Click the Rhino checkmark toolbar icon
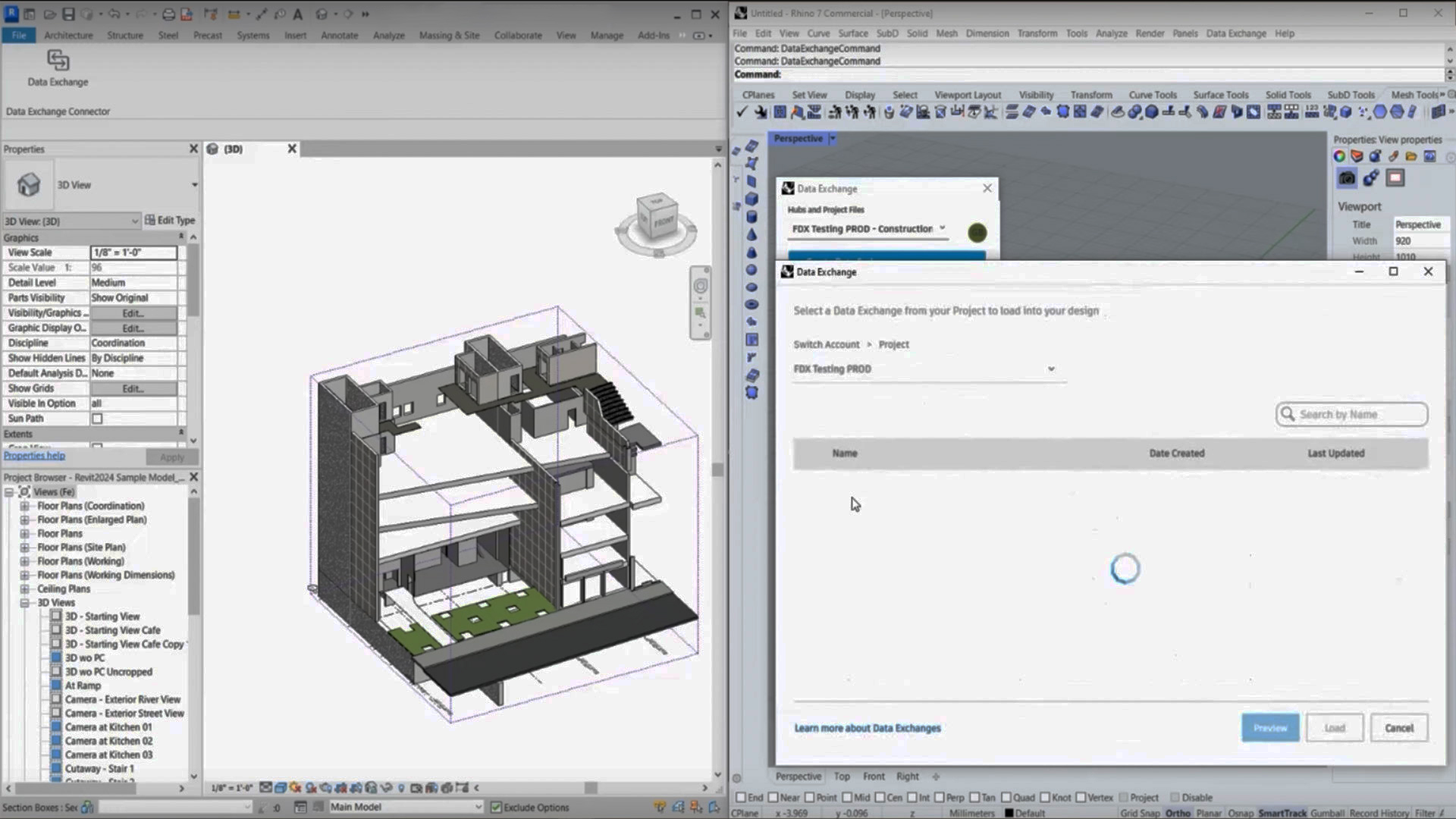The image size is (1456, 819). point(742,112)
